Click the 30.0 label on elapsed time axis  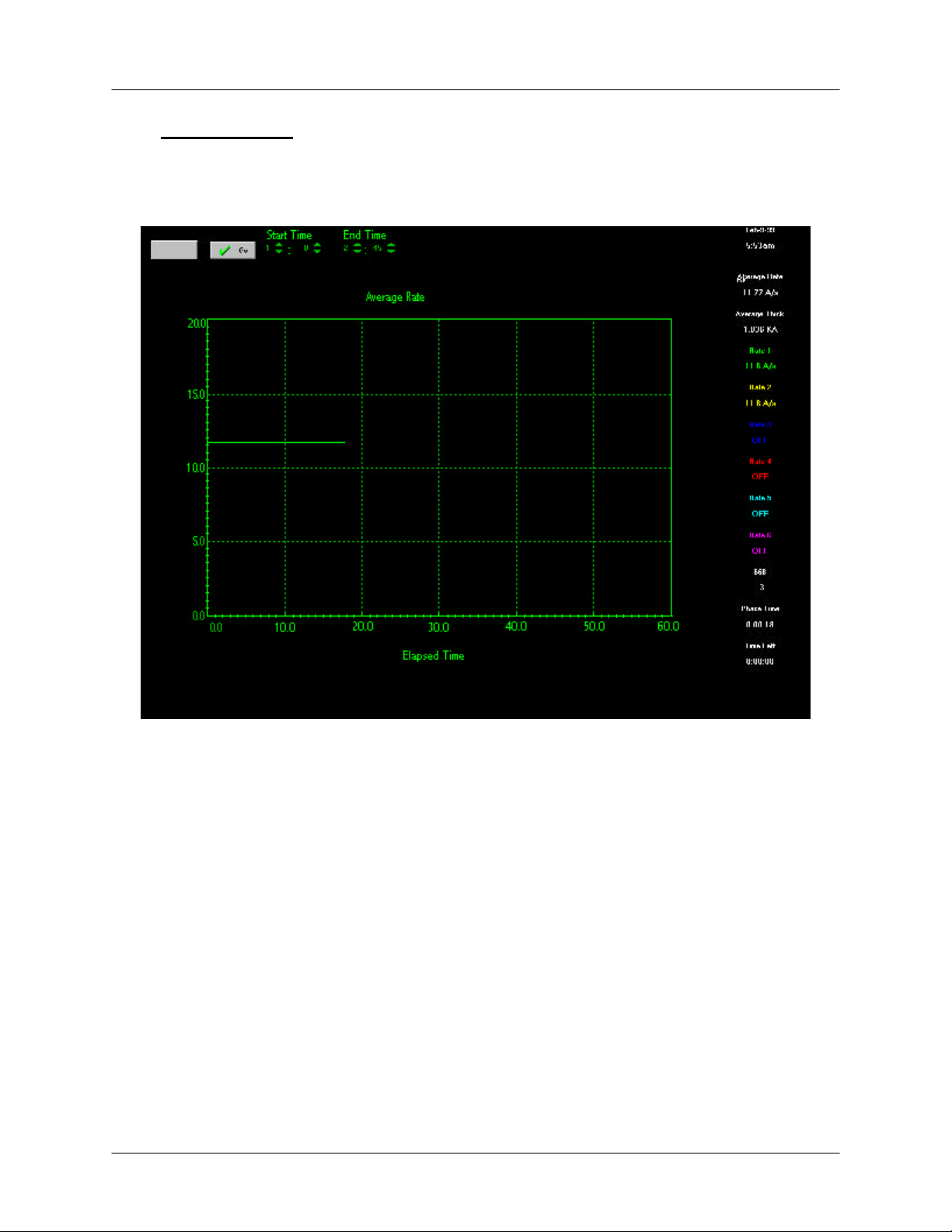[x=439, y=626]
